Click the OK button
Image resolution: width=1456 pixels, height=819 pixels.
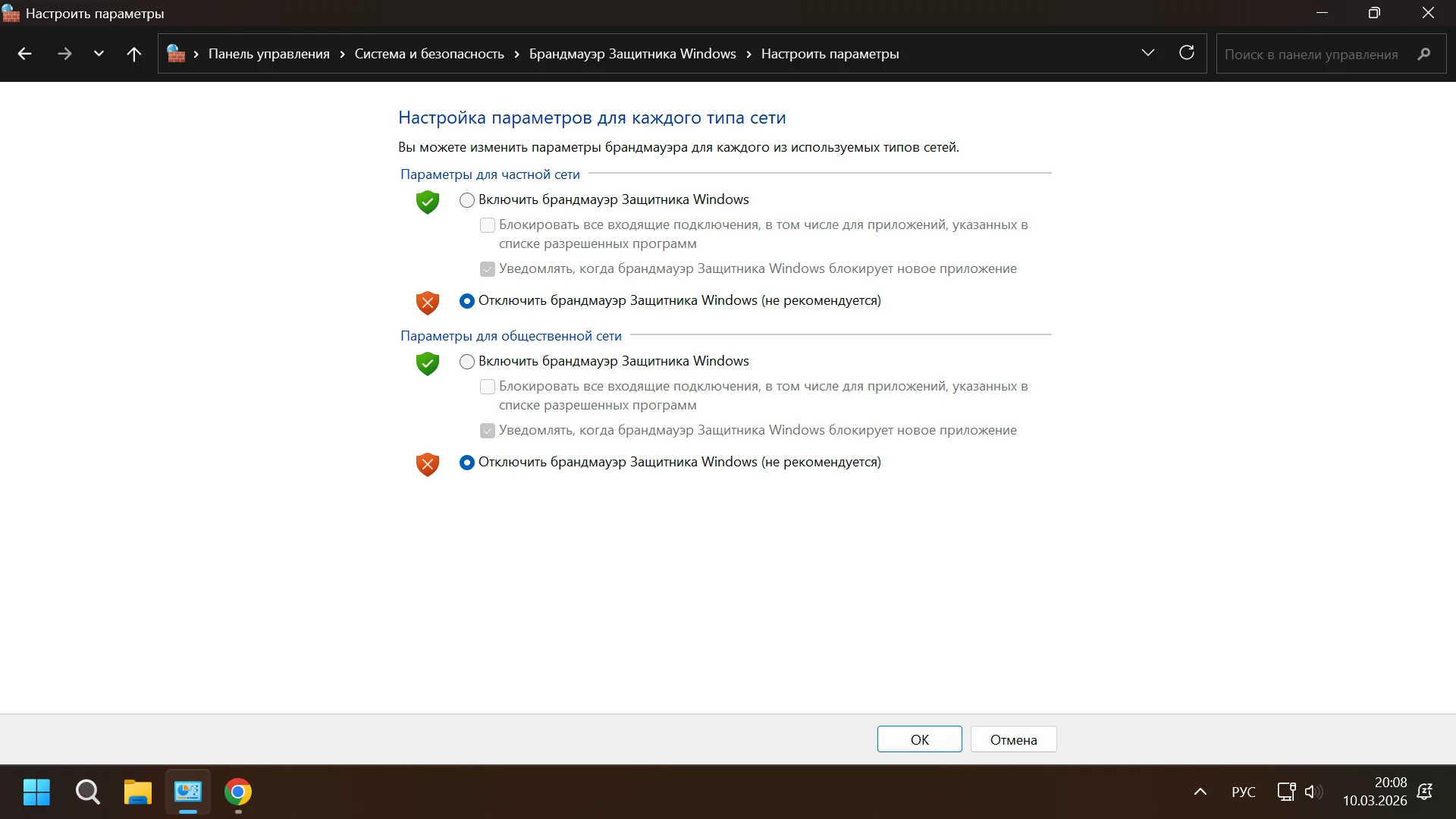[x=919, y=739]
